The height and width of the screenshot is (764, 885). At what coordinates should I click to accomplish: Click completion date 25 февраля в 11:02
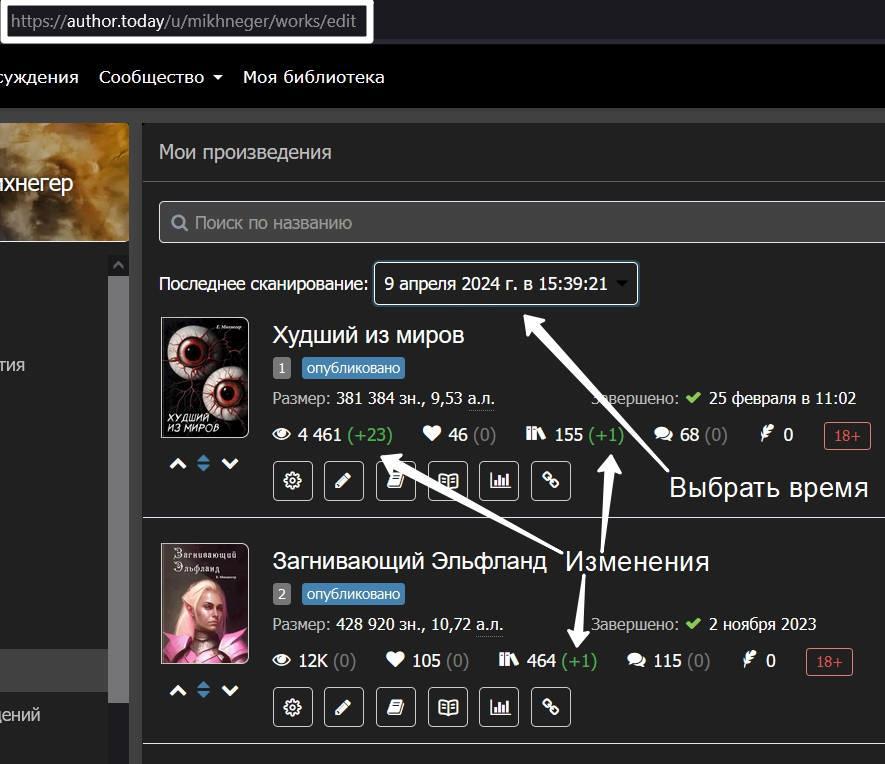[782, 398]
